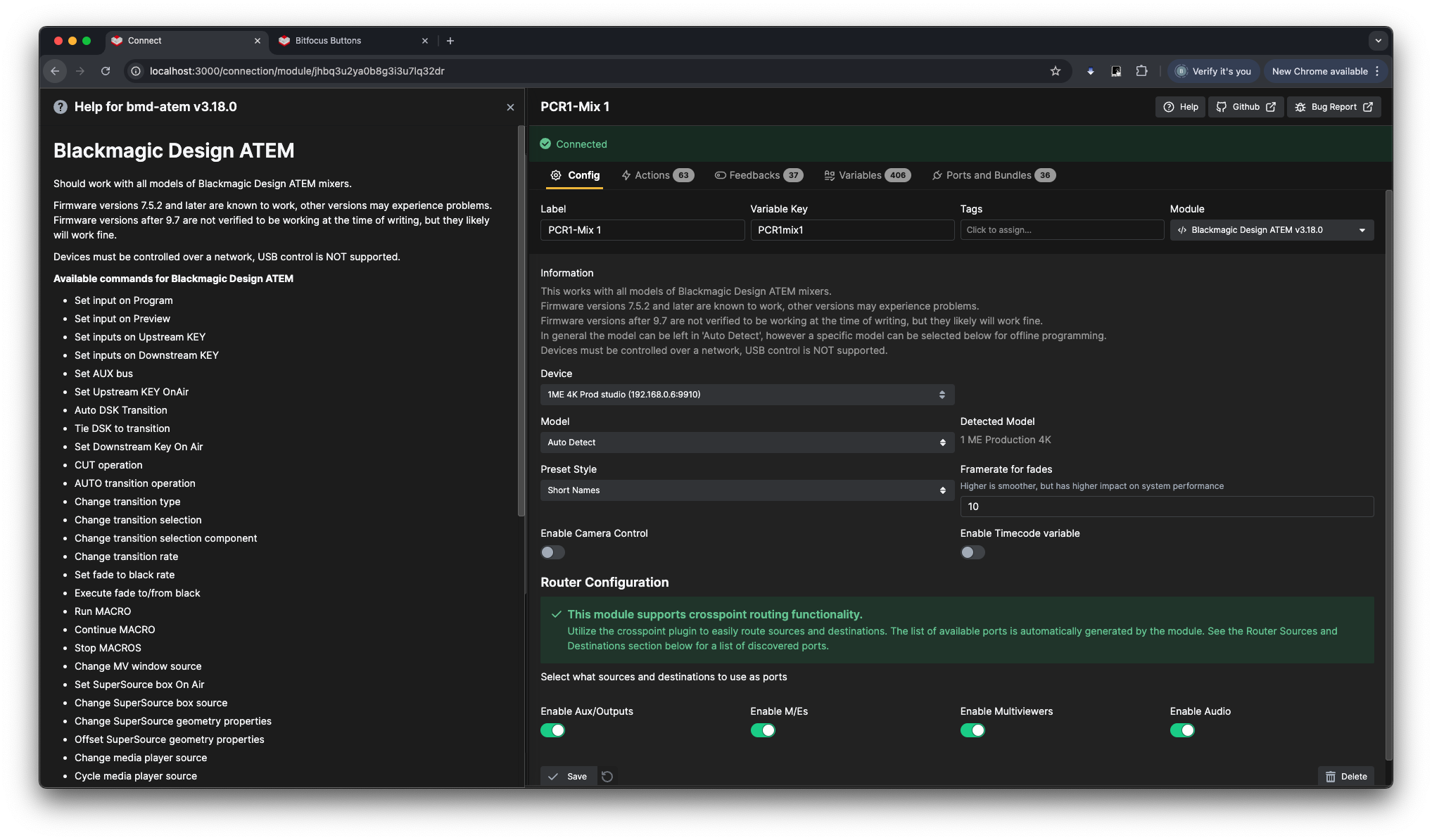Disable Enable Audio switch
This screenshot has width=1432, height=840.
[1182, 730]
